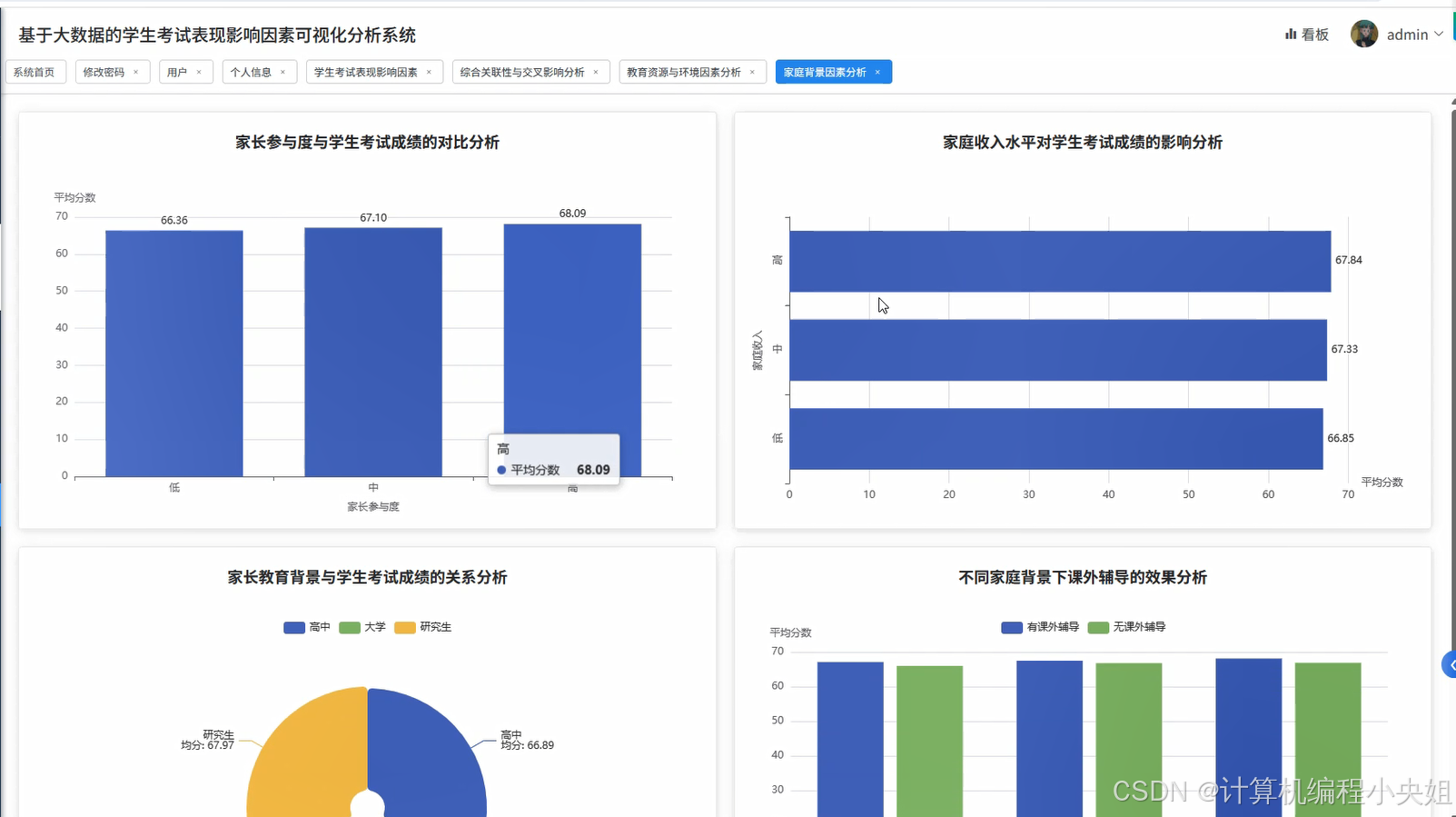Switch to the 系统首页 tab
The height and width of the screenshot is (817, 1456).
[35, 72]
